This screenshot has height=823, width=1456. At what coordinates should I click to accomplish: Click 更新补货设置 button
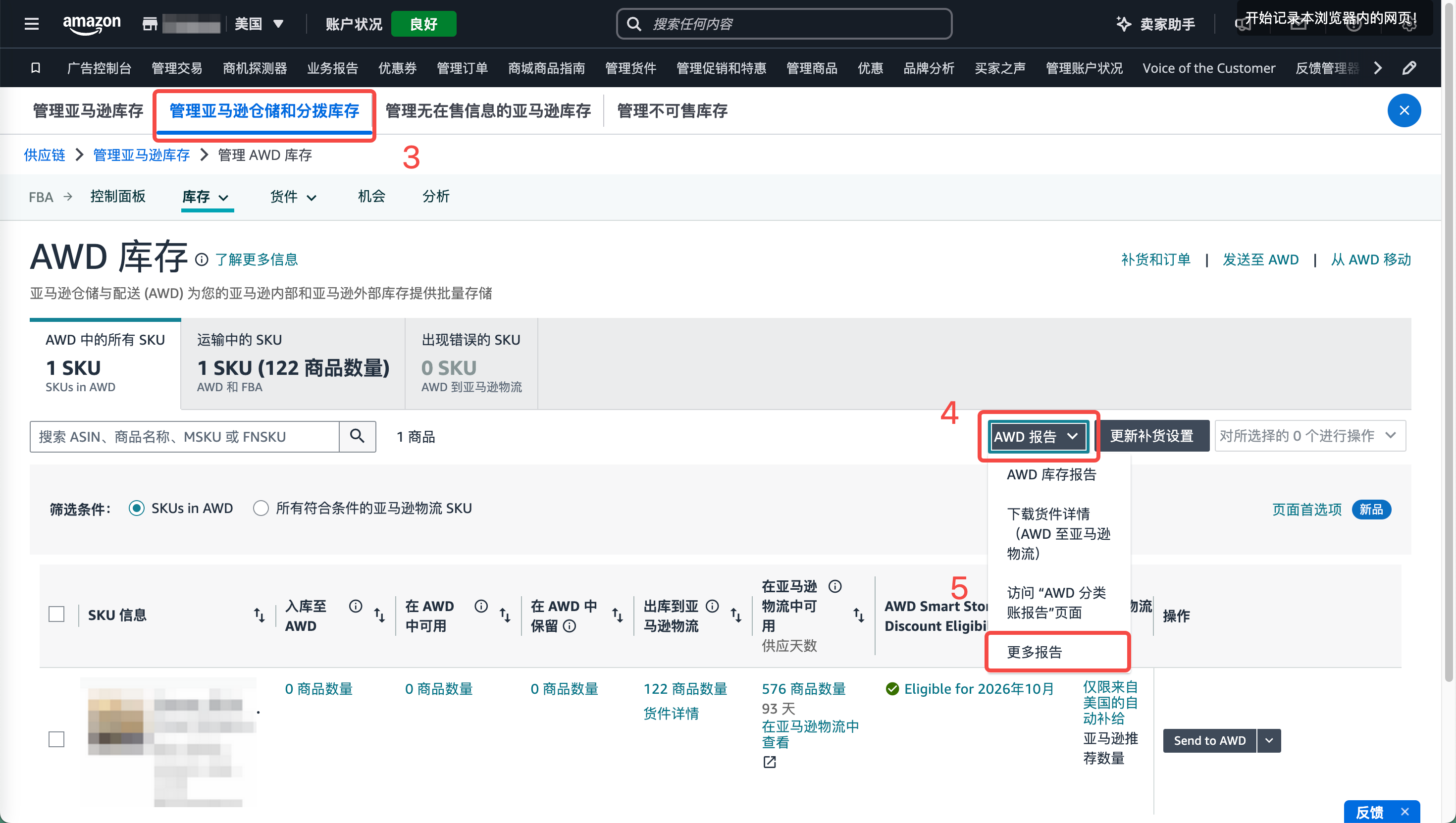pyautogui.click(x=1151, y=436)
